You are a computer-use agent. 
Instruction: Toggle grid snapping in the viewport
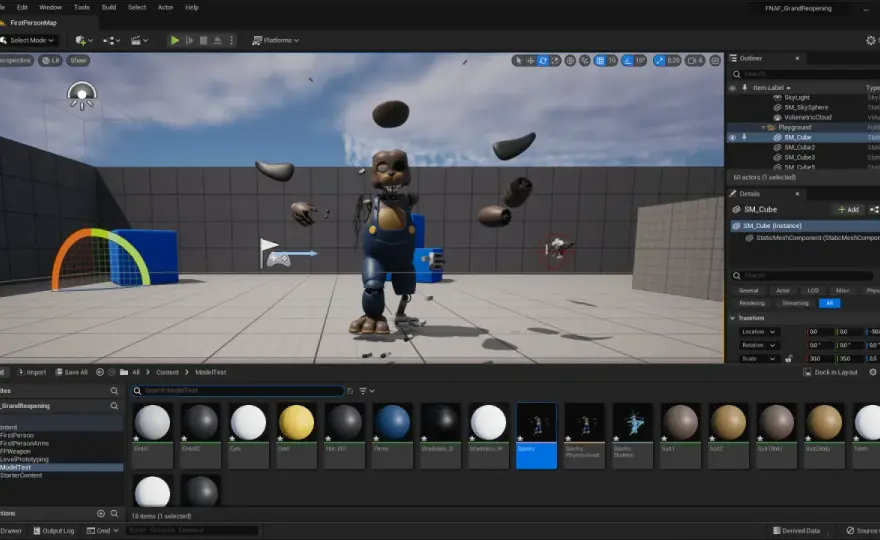tap(600, 61)
